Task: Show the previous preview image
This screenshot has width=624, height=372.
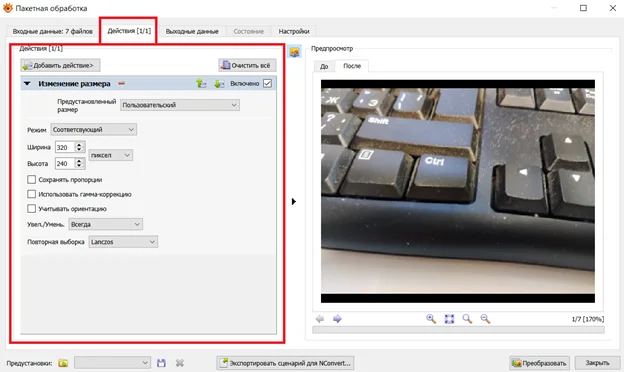Action: coord(320,319)
